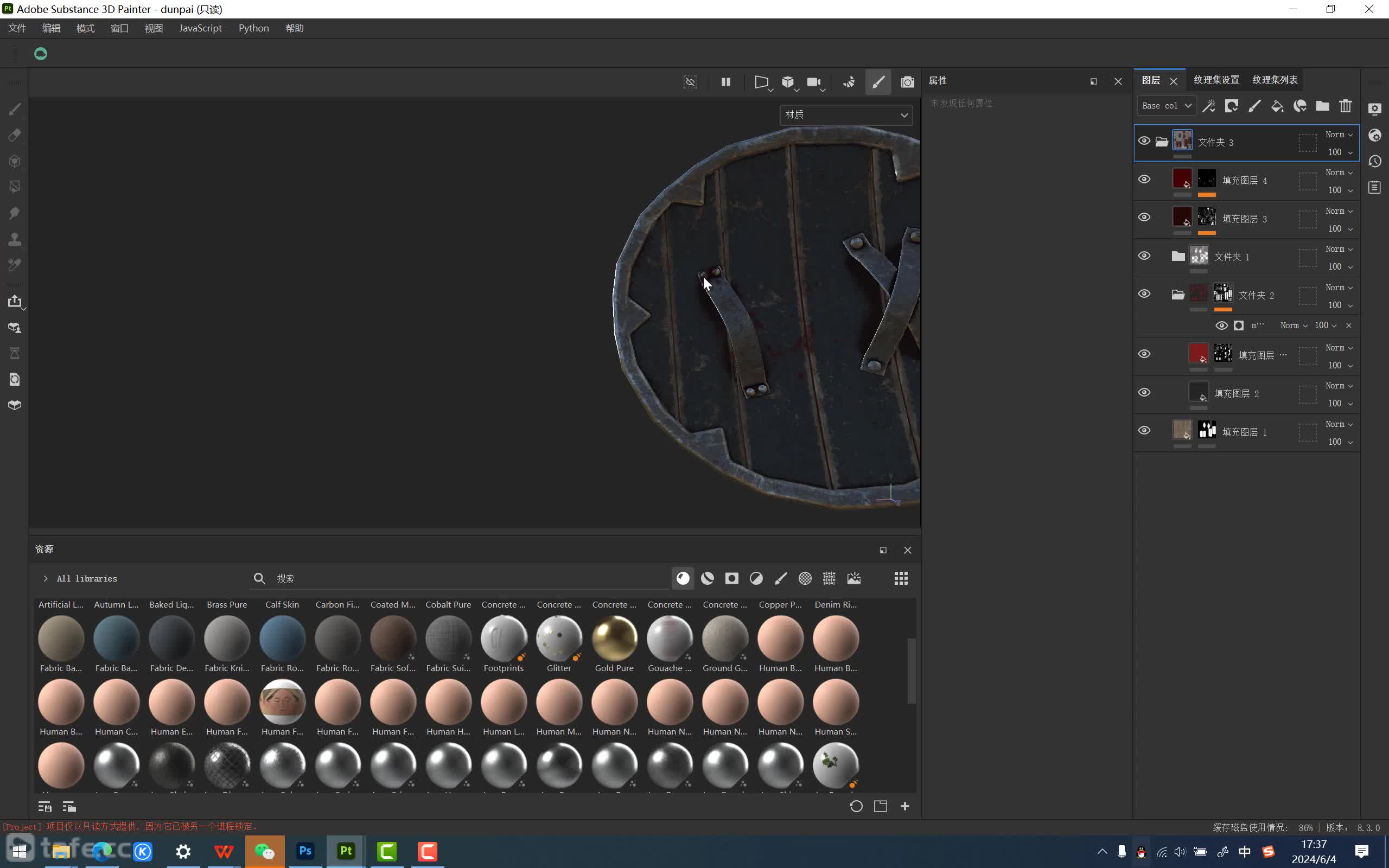The image size is (1389, 868).
Task: Switch resources to grid thumbnail size icon
Action: point(901,578)
